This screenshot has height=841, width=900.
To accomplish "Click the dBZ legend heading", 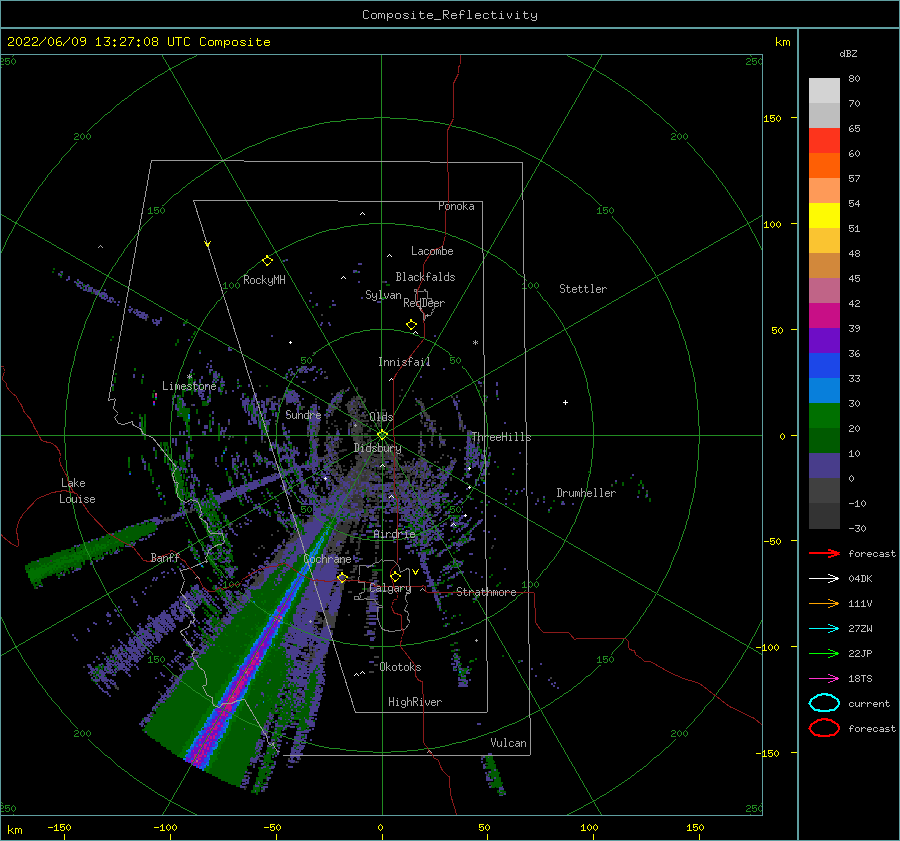I will (848, 53).
